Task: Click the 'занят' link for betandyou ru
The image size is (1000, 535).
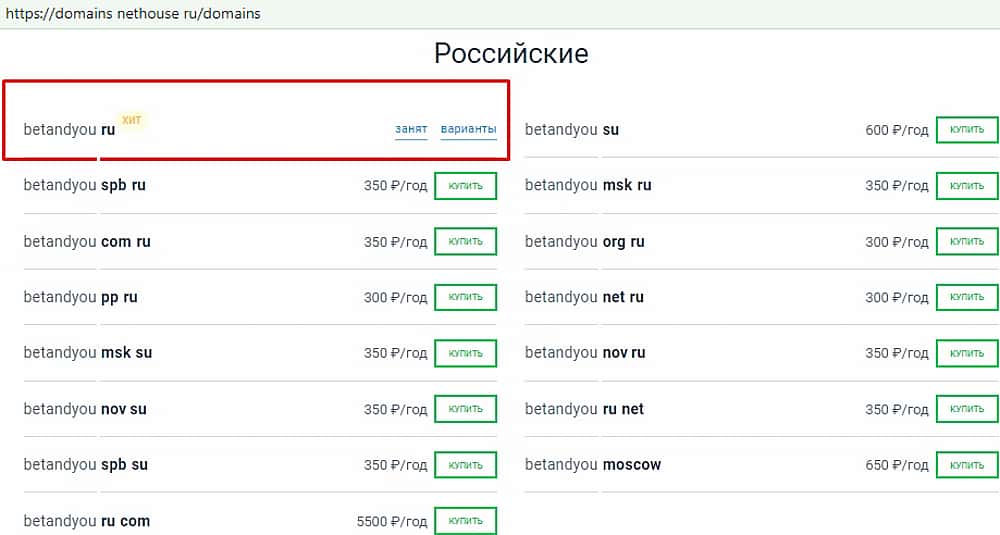Action: [411, 129]
